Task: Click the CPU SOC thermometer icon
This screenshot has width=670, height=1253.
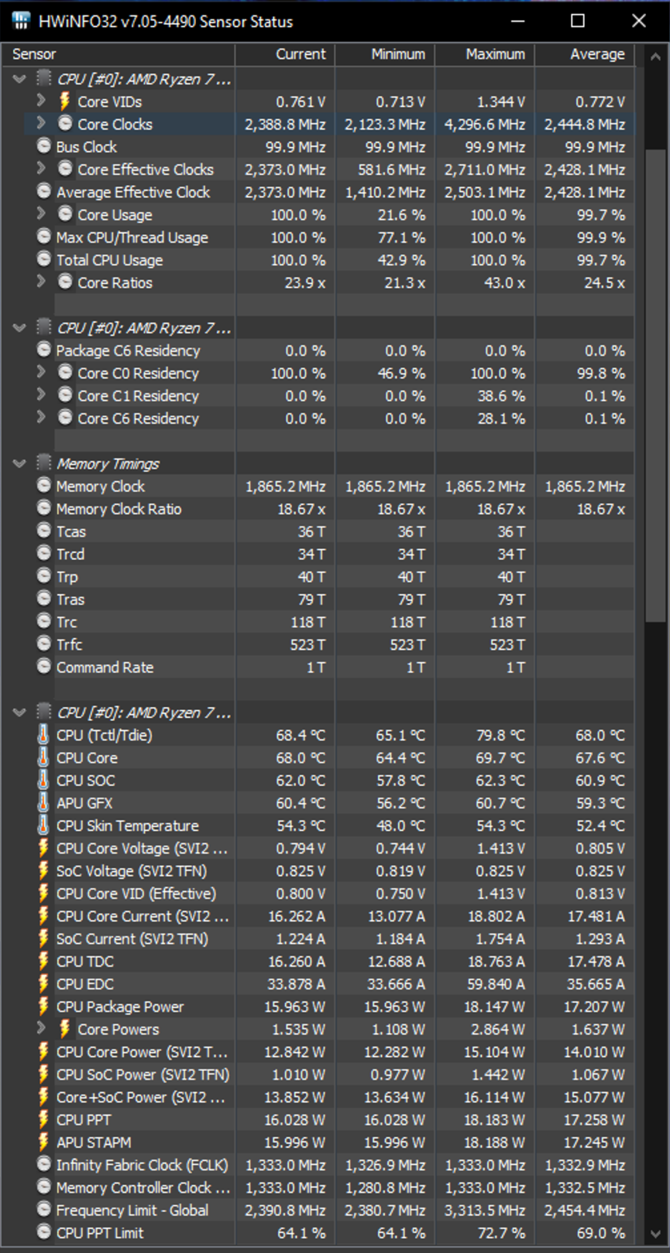Action: (44, 780)
